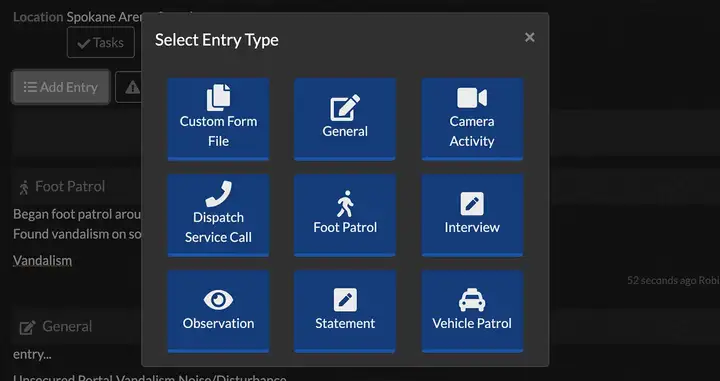Pick the Observation entry type

218,311
